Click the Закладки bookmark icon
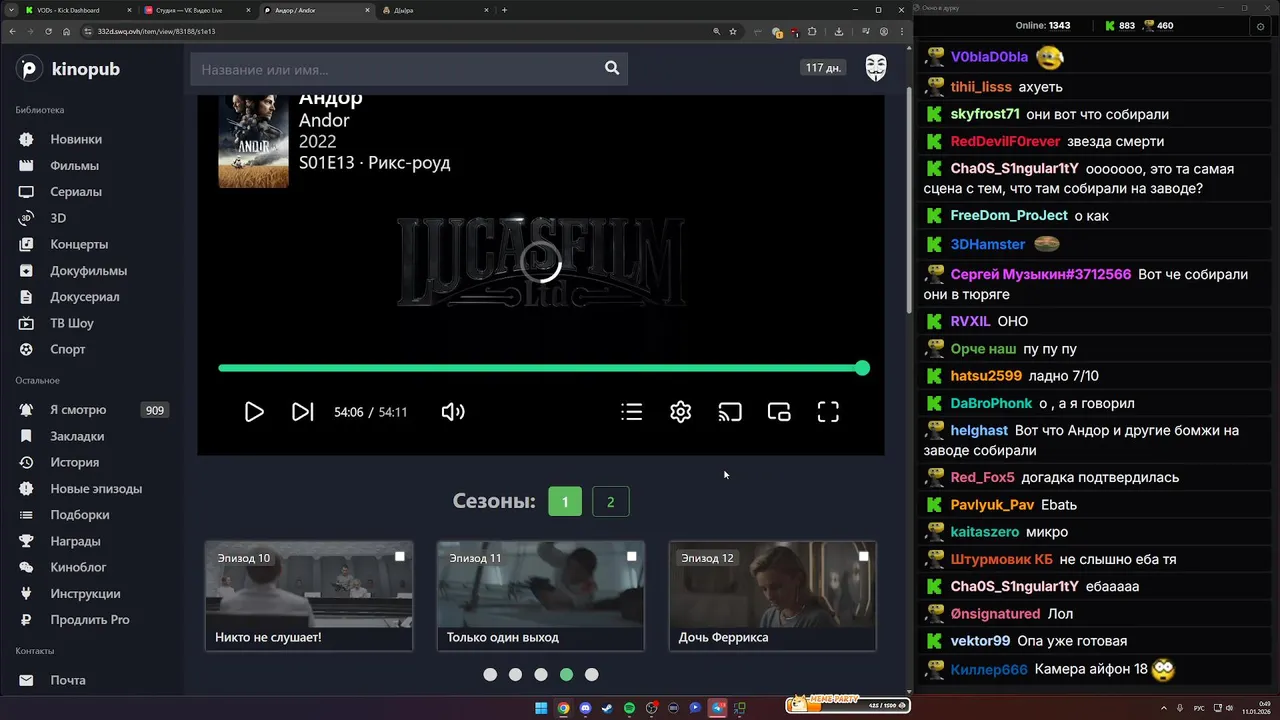 click(x=27, y=436)
